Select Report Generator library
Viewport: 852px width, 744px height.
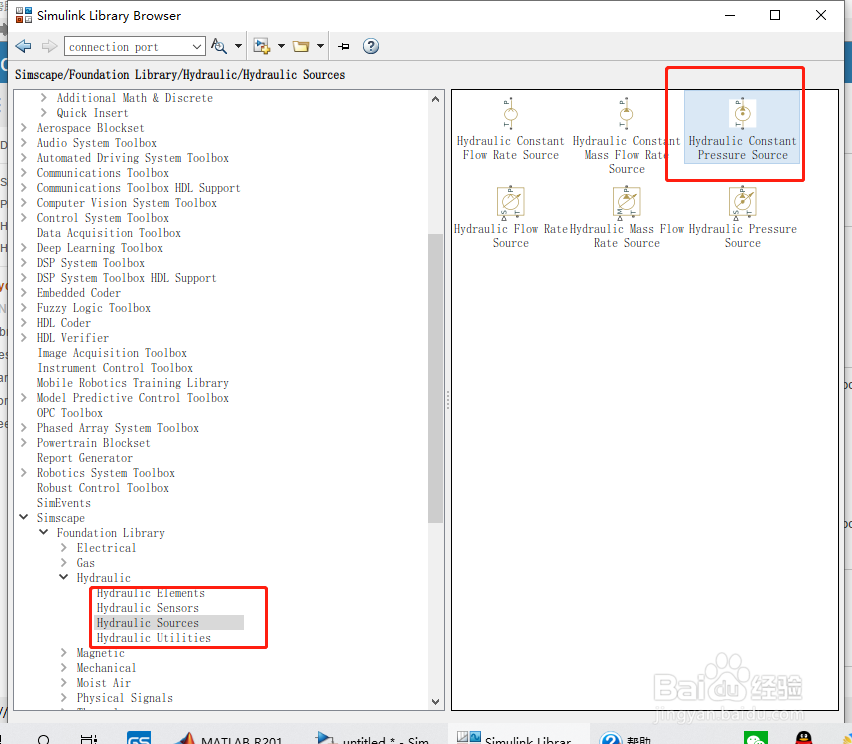pyautogui.click(x=85, y=458)
